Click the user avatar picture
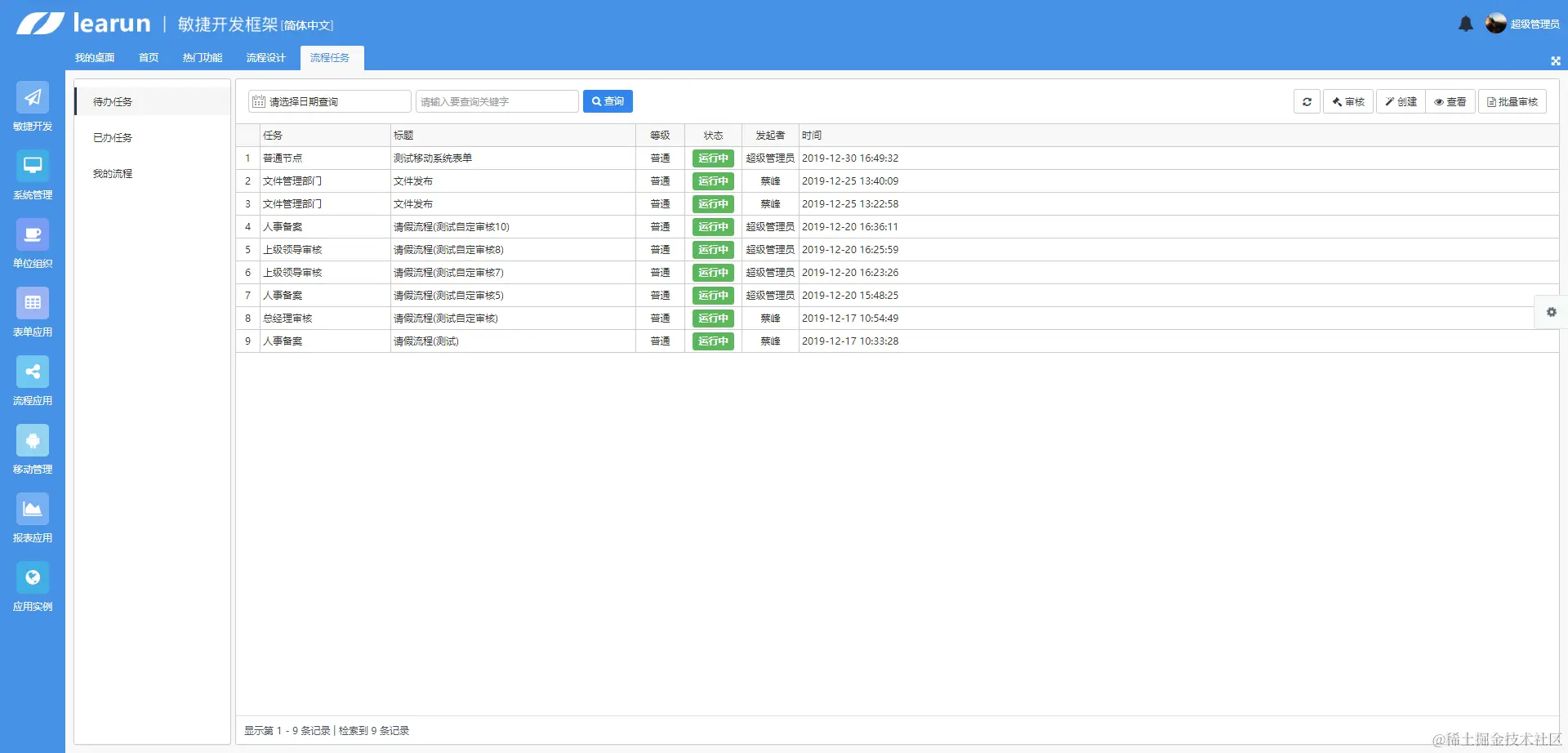 tap(1496, 24)
